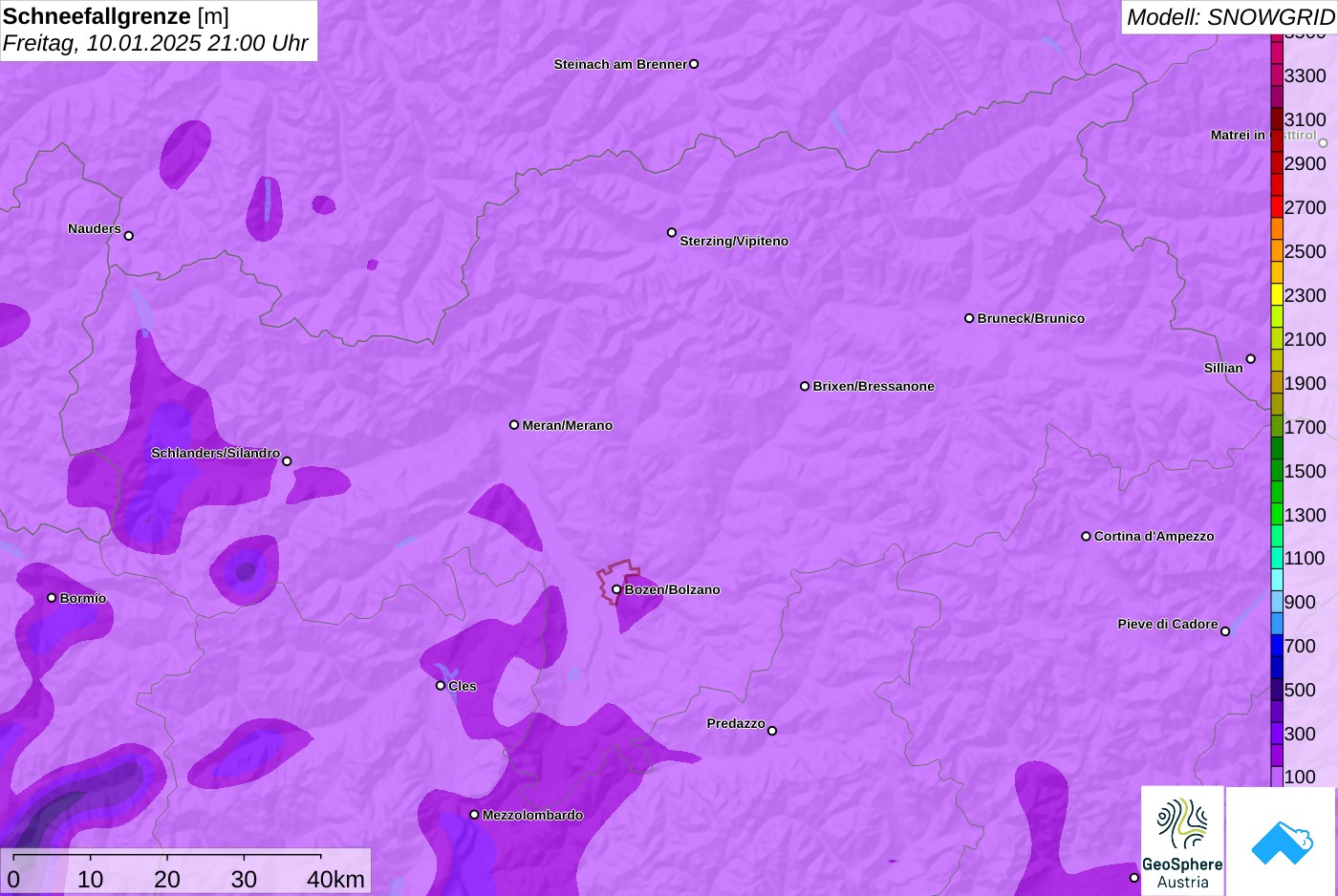Click the Schneefallgrenze [m] title
This screenshot has height=896, width=1338.
click(x=116, y=16)
